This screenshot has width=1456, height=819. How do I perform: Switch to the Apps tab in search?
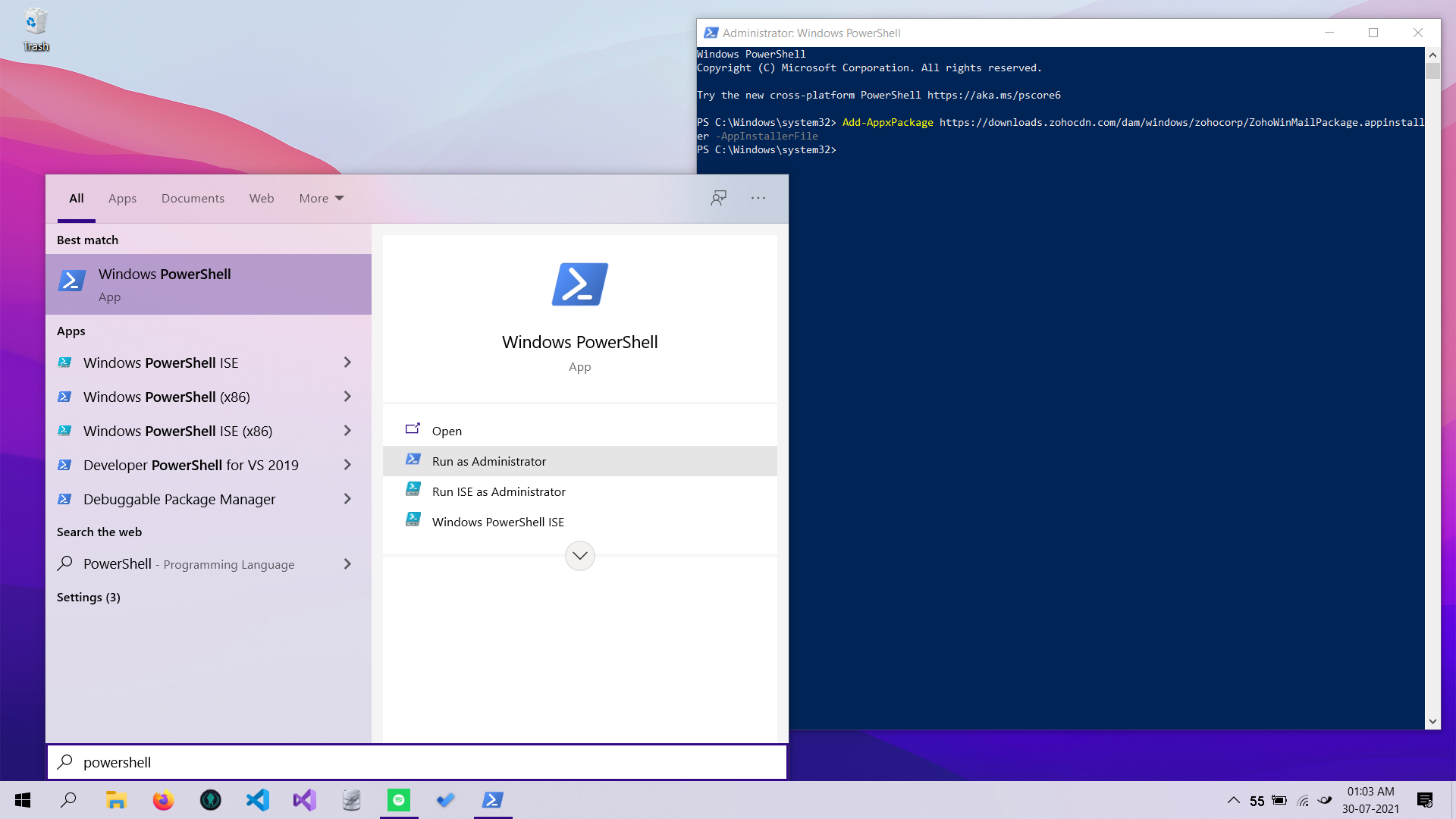pos(123,198)
